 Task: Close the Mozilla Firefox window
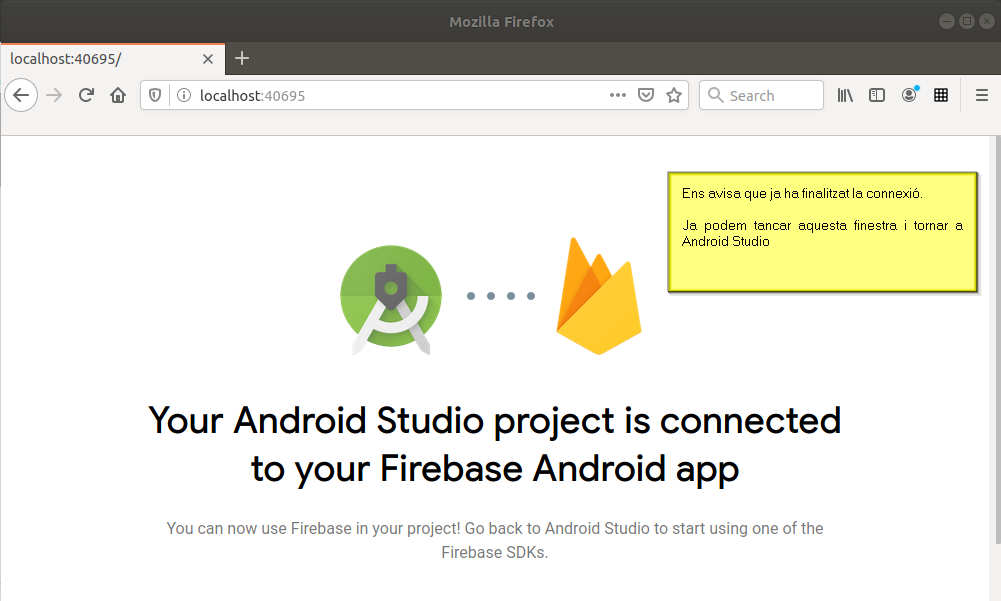click(987, 21)
